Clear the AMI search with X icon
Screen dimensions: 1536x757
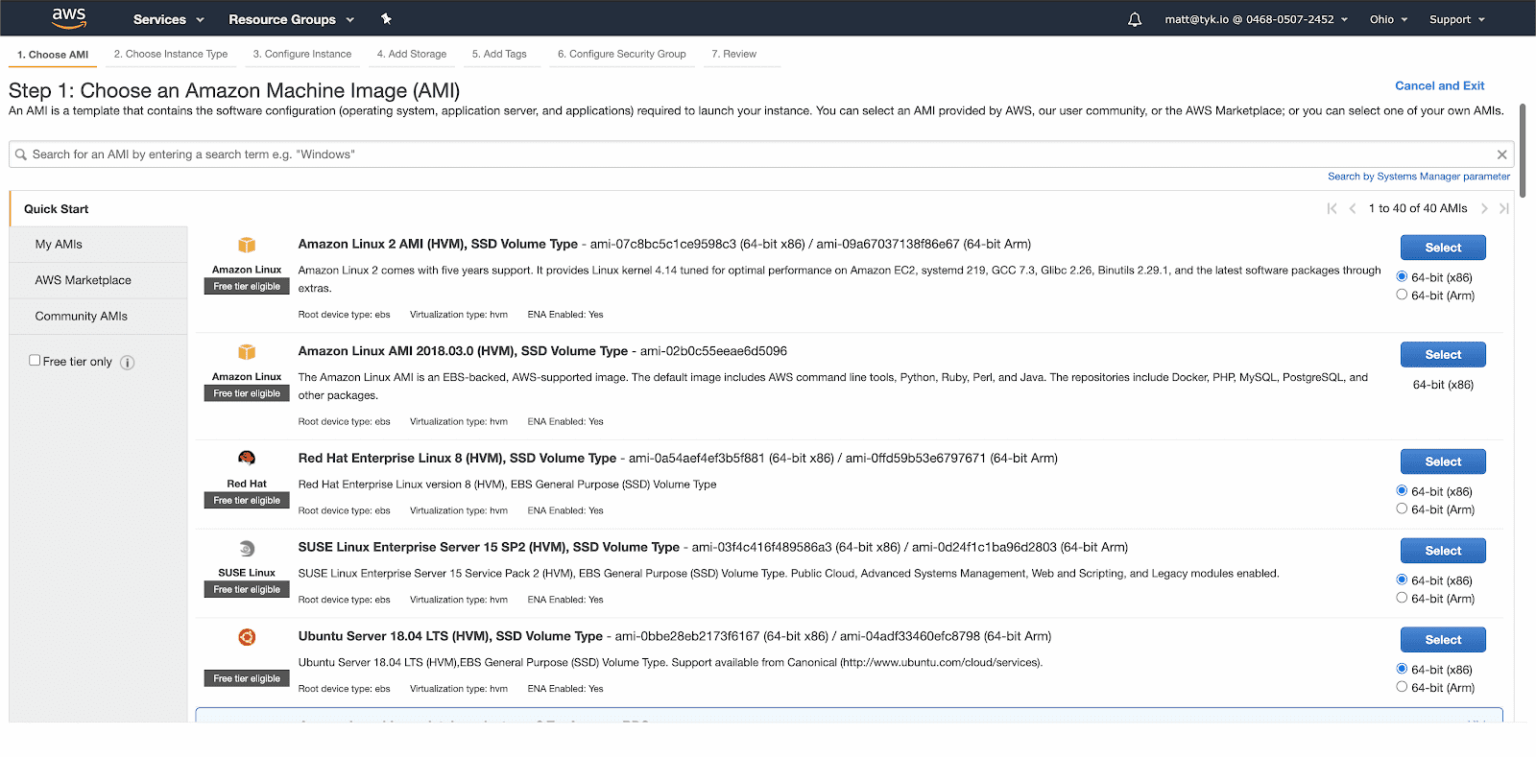click(x=1501, y=154)
